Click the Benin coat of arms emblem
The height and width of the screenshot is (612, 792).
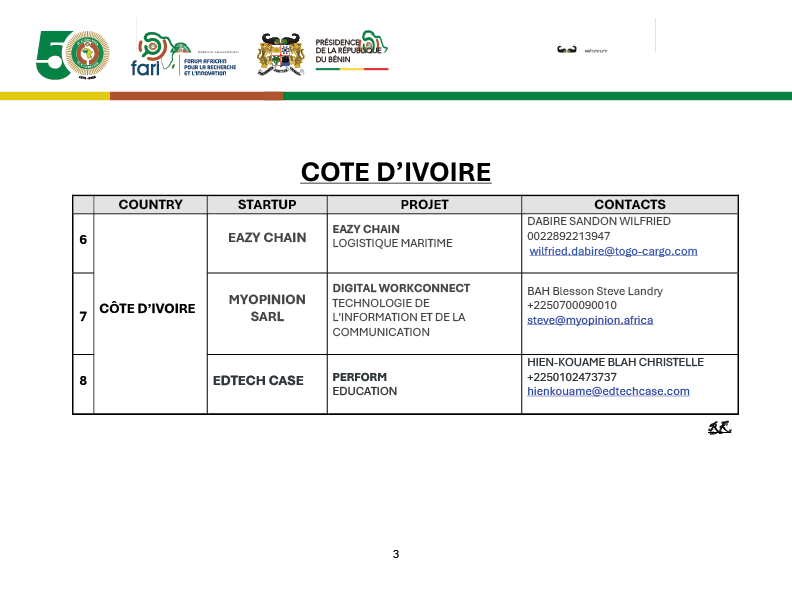(x=281, y=55)
